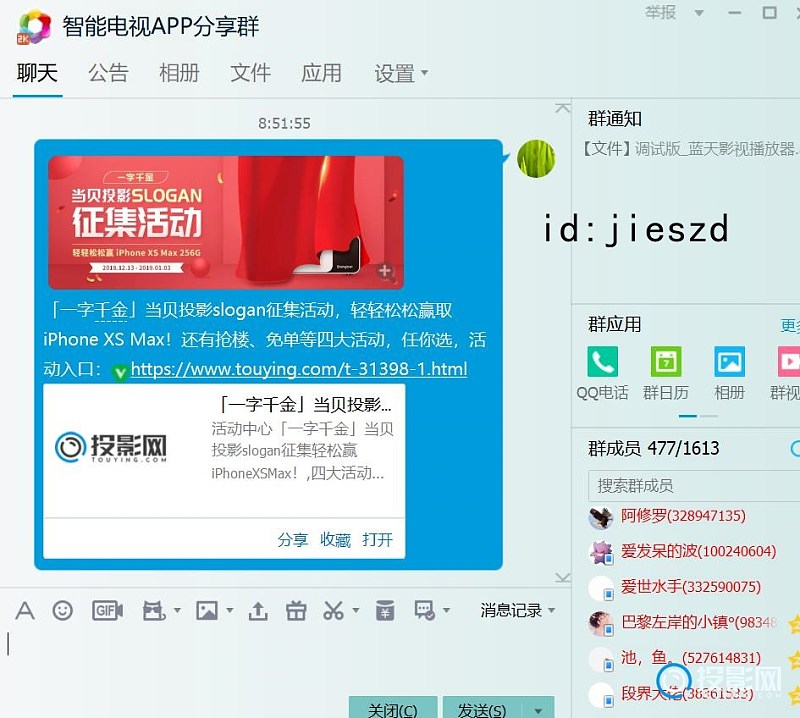The height and width of the screenshot is (718, 800).
Task: Open the SLOGAN 征集活动 banner image
Action: [x=226, y=222]
